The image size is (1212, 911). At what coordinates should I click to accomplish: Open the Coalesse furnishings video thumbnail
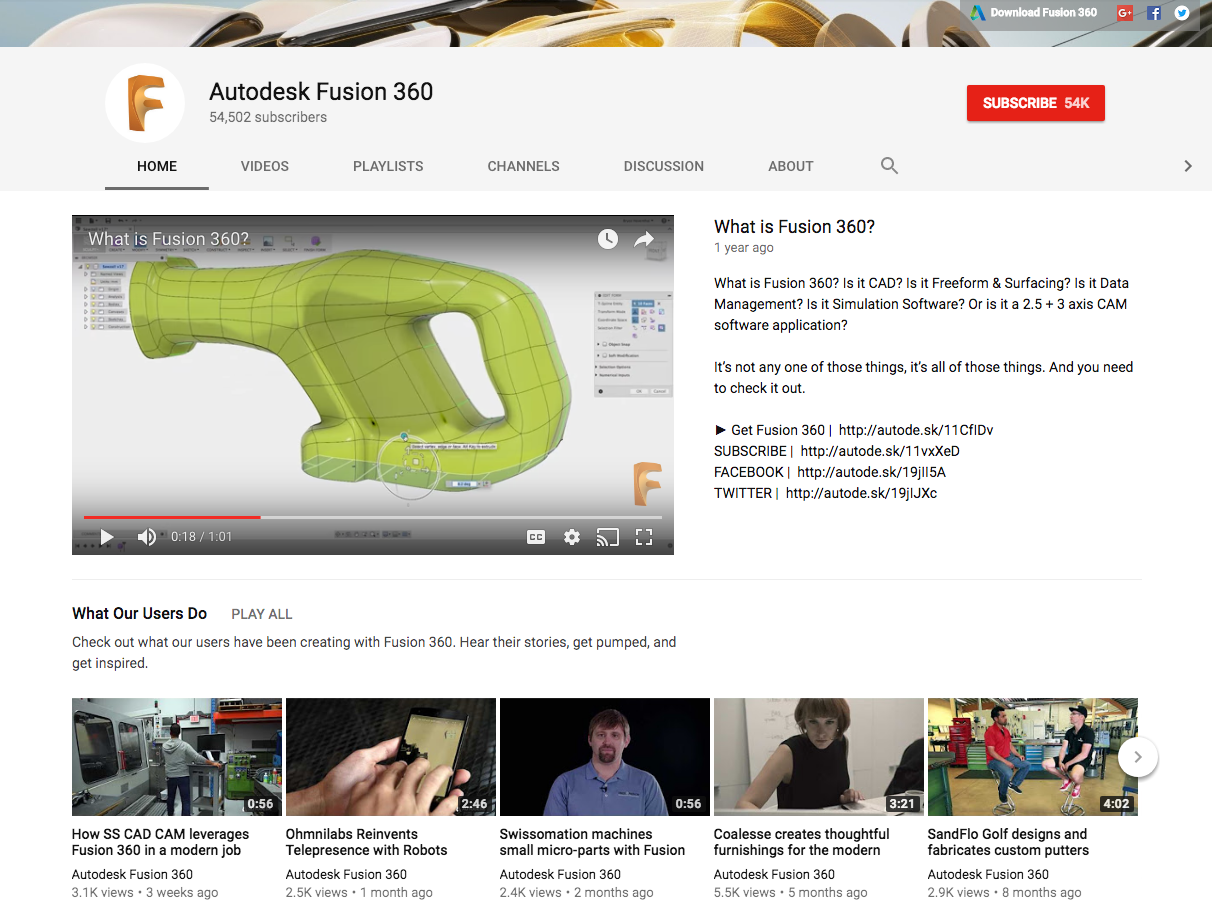pos(819,757)
